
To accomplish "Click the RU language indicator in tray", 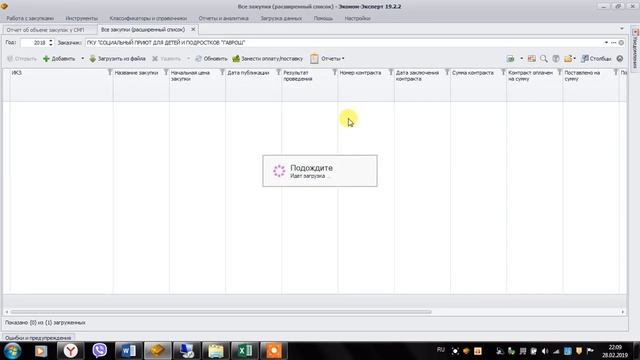I will 440,350.
